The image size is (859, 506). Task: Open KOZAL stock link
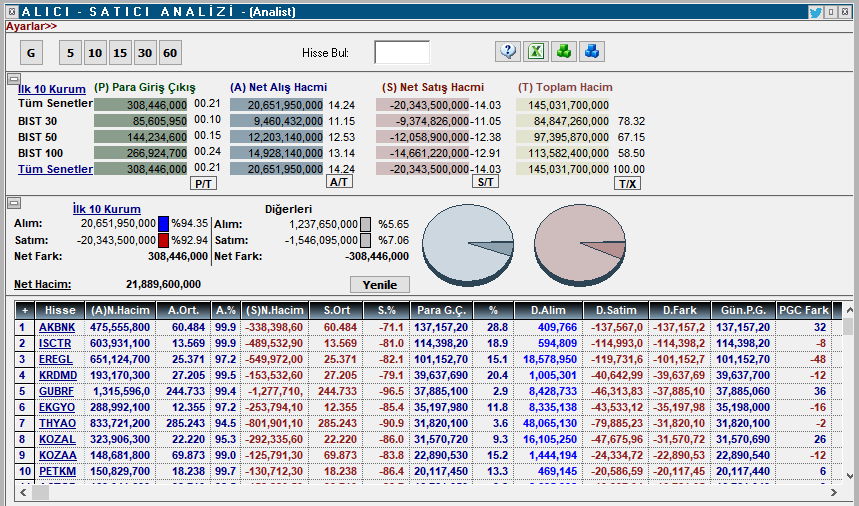pos(57,439)
